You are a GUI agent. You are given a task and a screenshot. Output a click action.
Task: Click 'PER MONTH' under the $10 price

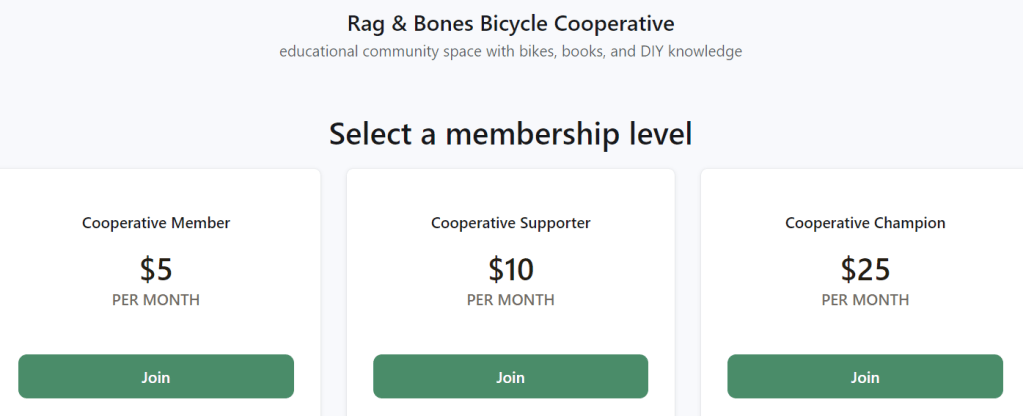510,300
